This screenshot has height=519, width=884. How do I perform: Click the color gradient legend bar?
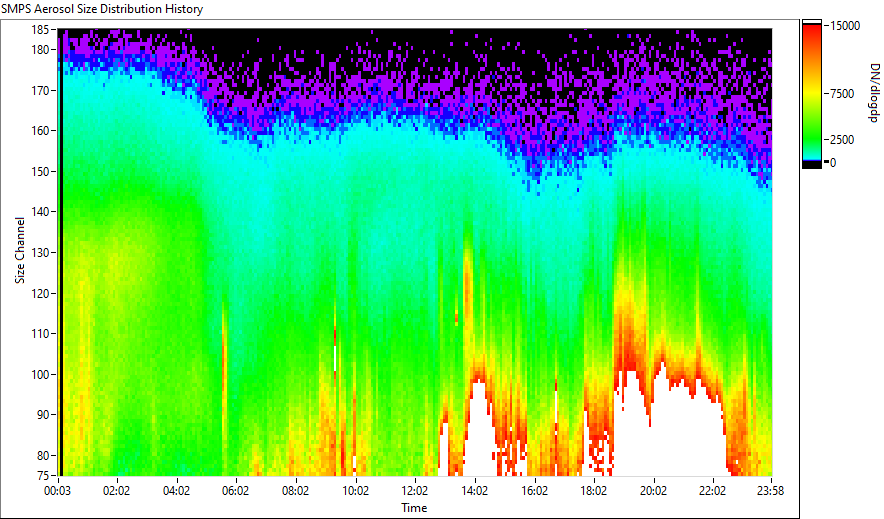812,94
